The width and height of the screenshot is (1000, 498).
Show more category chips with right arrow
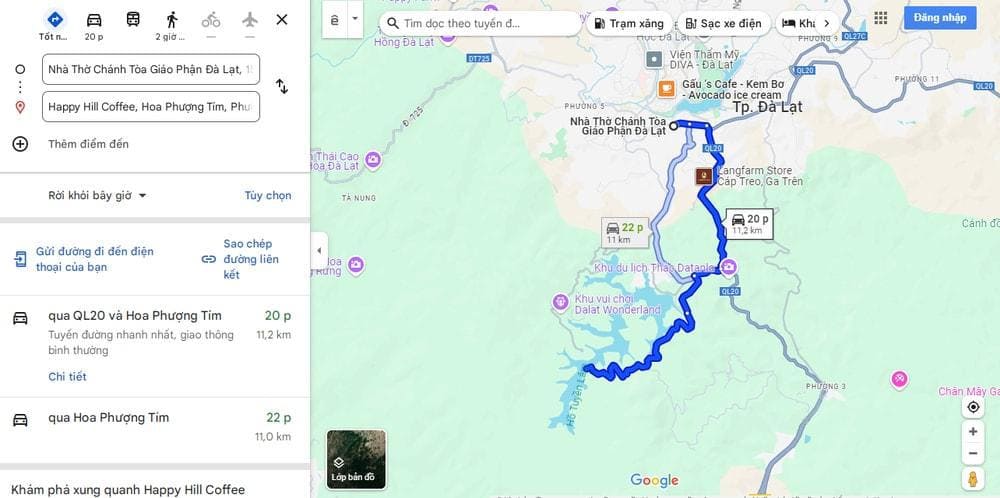(827, 24)
